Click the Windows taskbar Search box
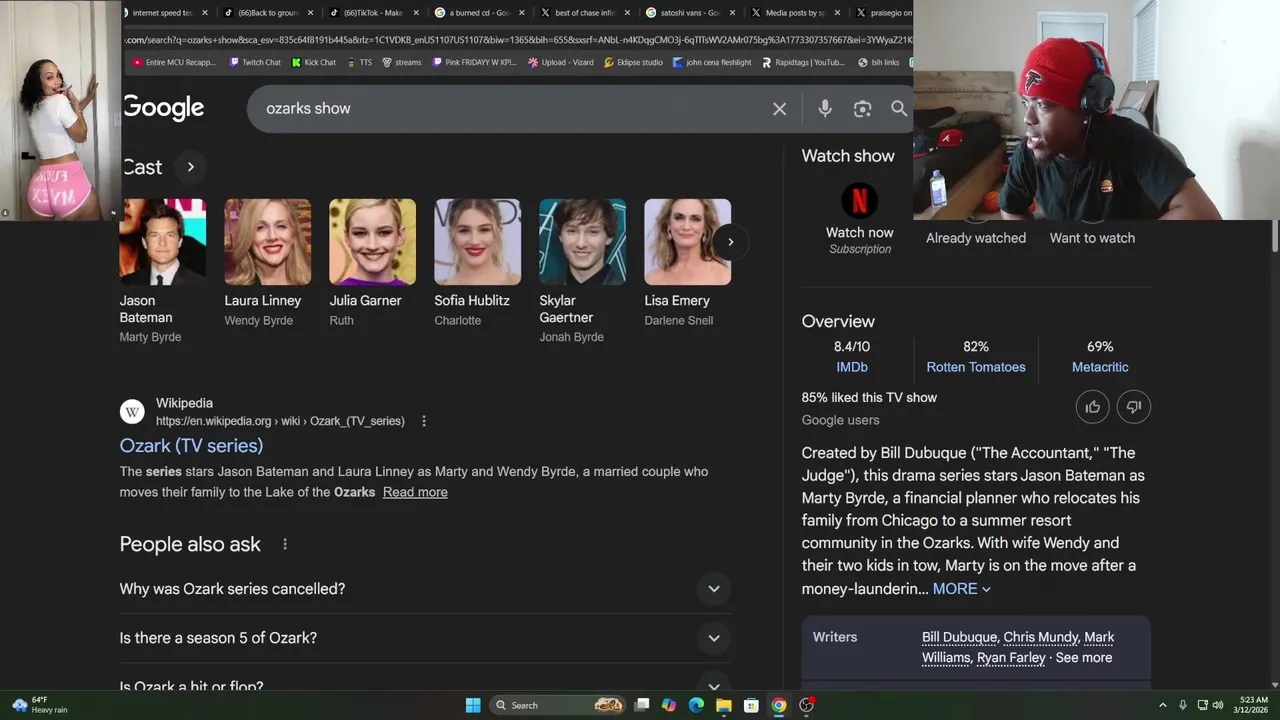Screen dimensions: 1280x720 click(558, 705)
